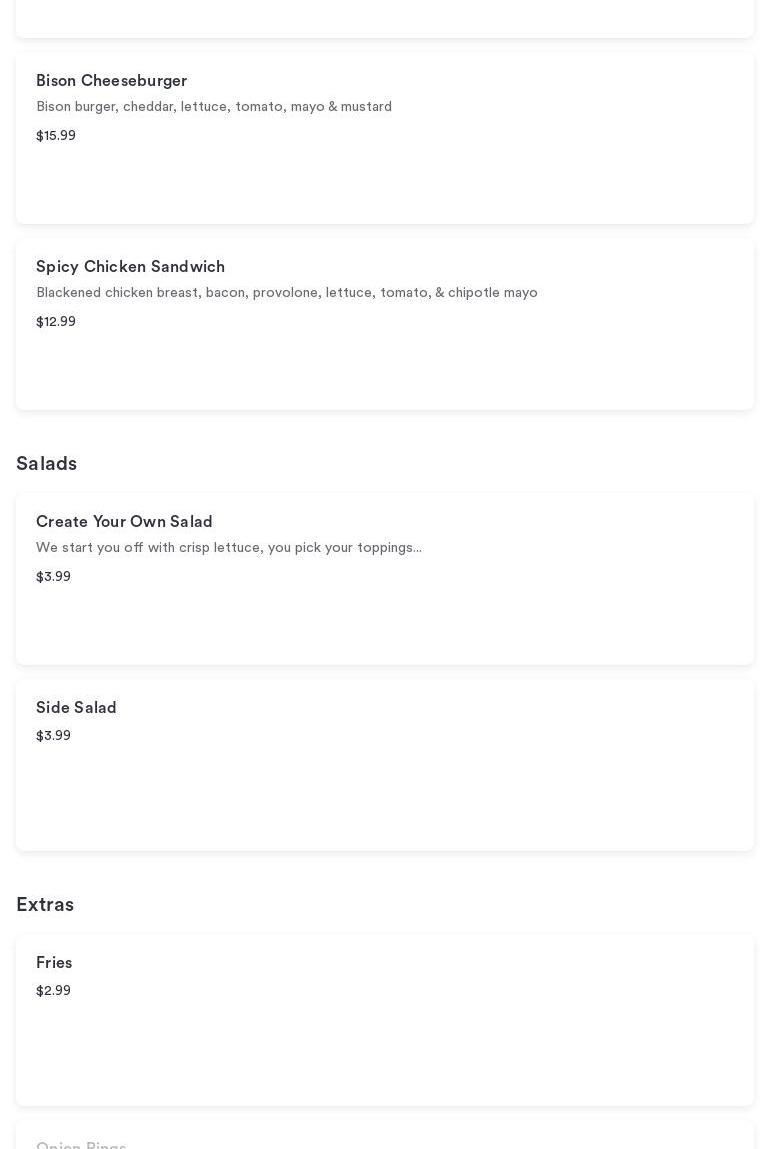Image resolution: width=770 pixels, height=1149 pixels.
Task: Click the $15.99 price label
Action: (x=56, y=136)
